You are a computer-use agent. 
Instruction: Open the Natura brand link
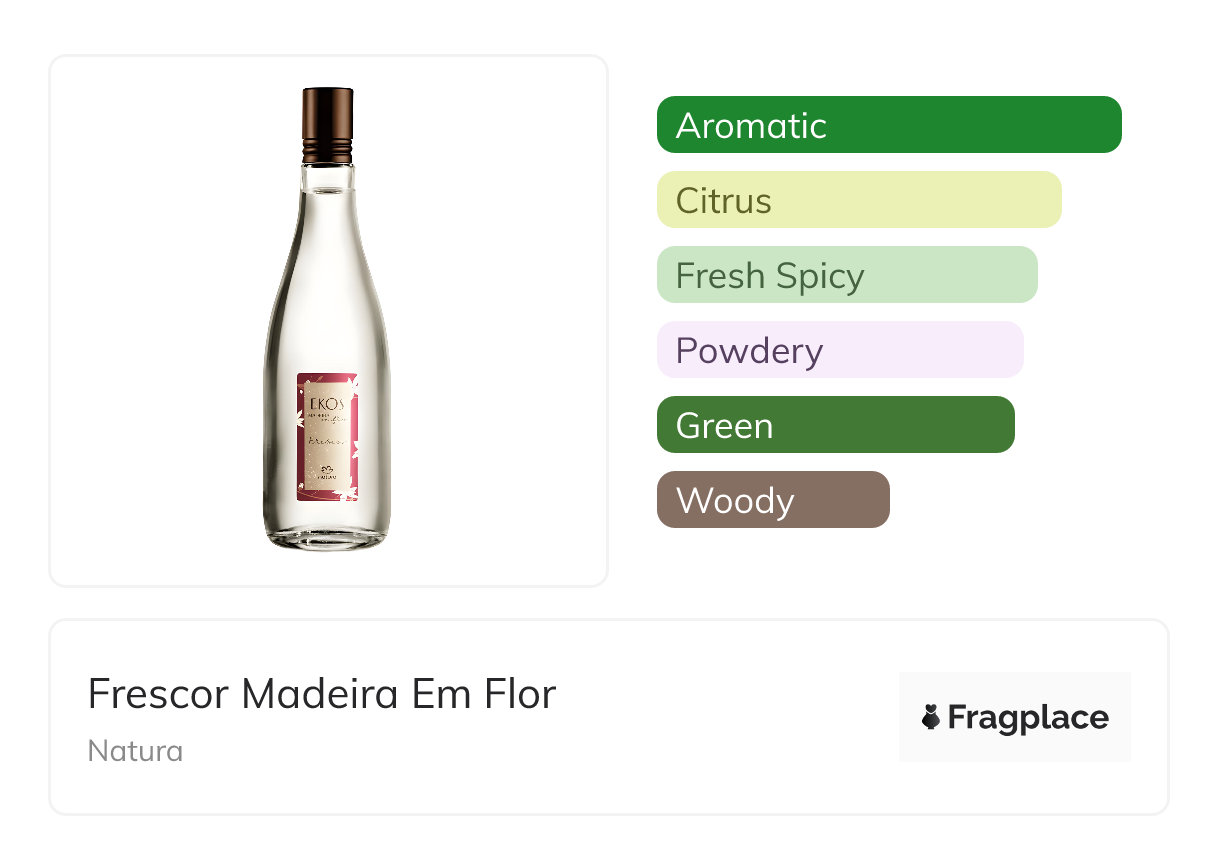pyautogui.click(x=135, y=751)
